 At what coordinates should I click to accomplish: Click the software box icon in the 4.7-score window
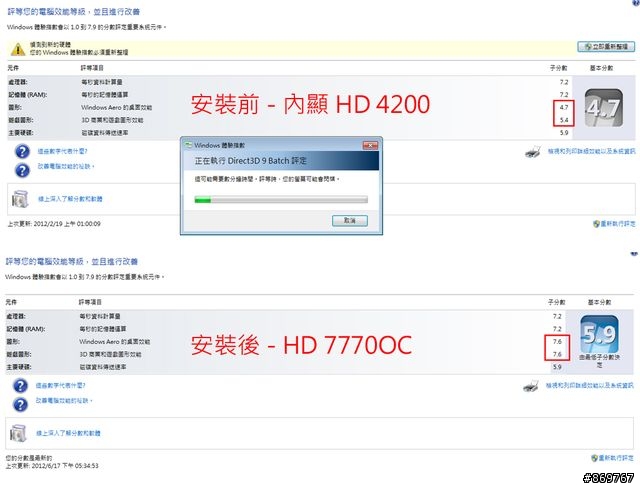pos(20,199)
